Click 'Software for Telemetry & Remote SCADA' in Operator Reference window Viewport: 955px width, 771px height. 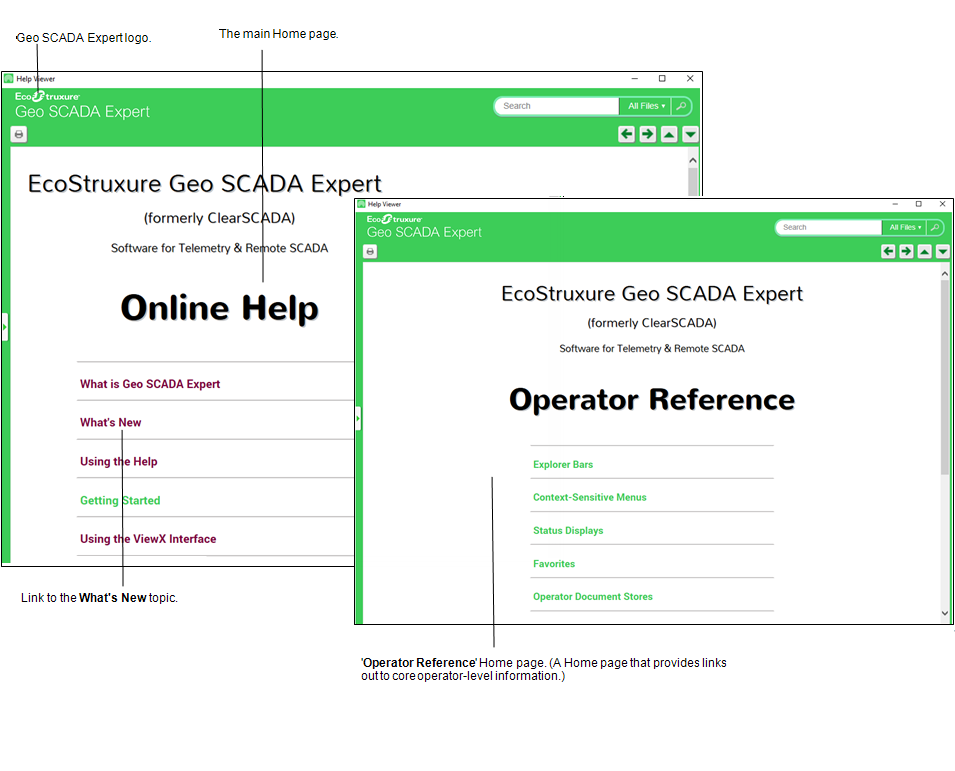[652, 348]
